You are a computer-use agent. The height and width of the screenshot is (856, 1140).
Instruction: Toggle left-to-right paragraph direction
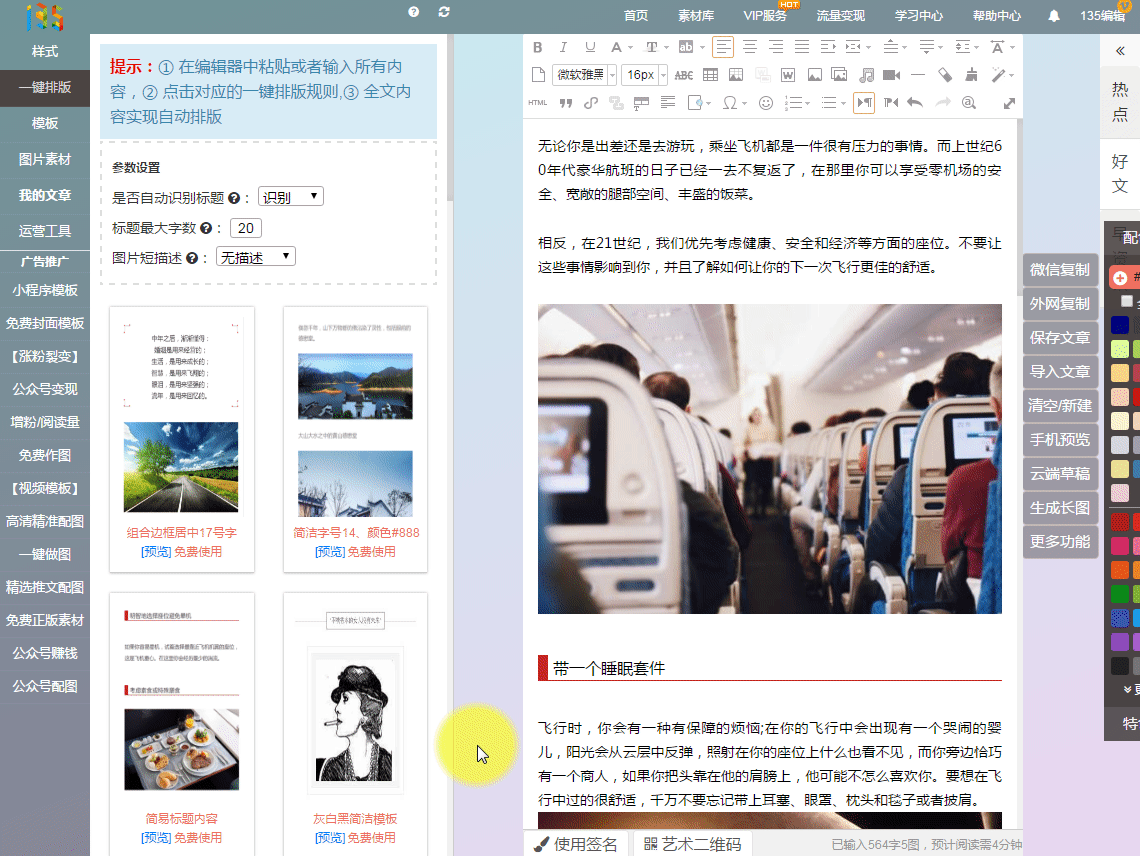click(x=864, y=103)
